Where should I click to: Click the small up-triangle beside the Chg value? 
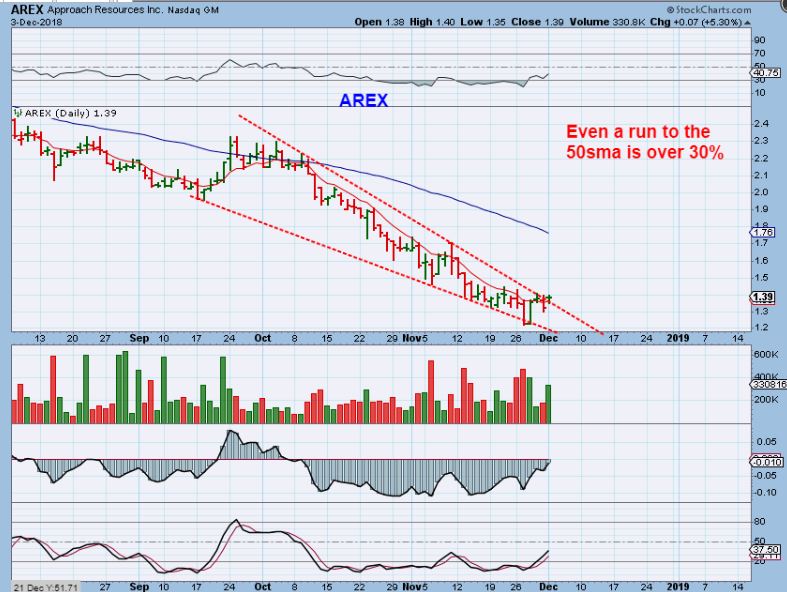pos(748,23)
